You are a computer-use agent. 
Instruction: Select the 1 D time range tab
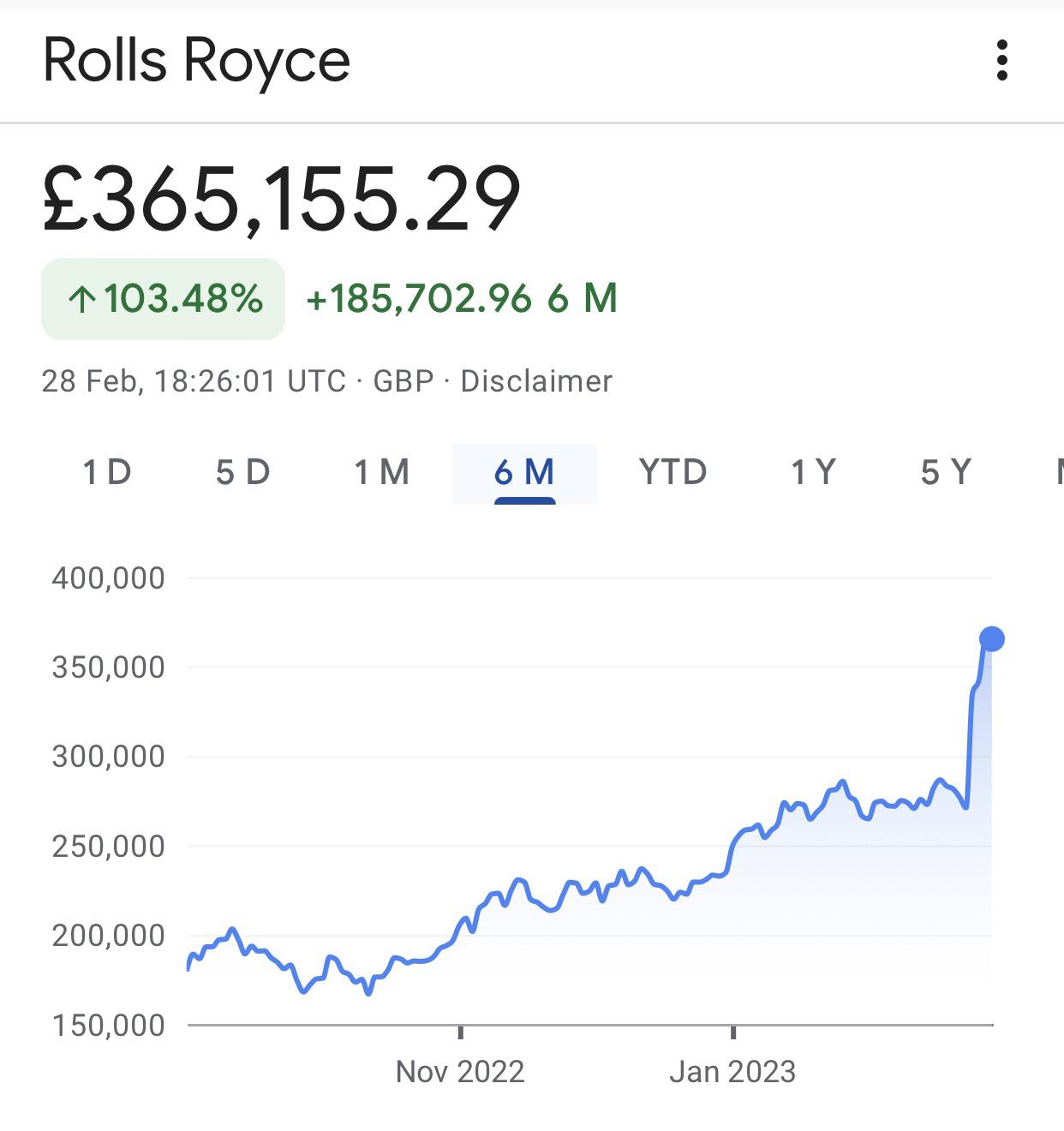(x=107, y=472)
